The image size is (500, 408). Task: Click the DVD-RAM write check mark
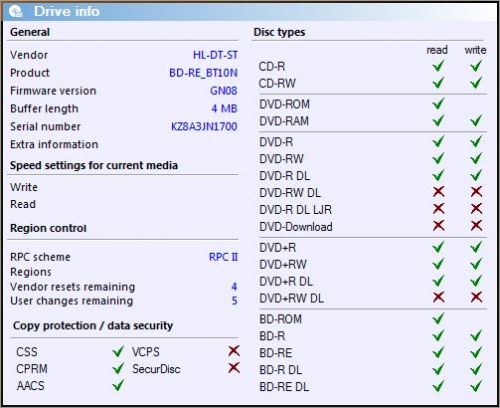coord(476,120)
